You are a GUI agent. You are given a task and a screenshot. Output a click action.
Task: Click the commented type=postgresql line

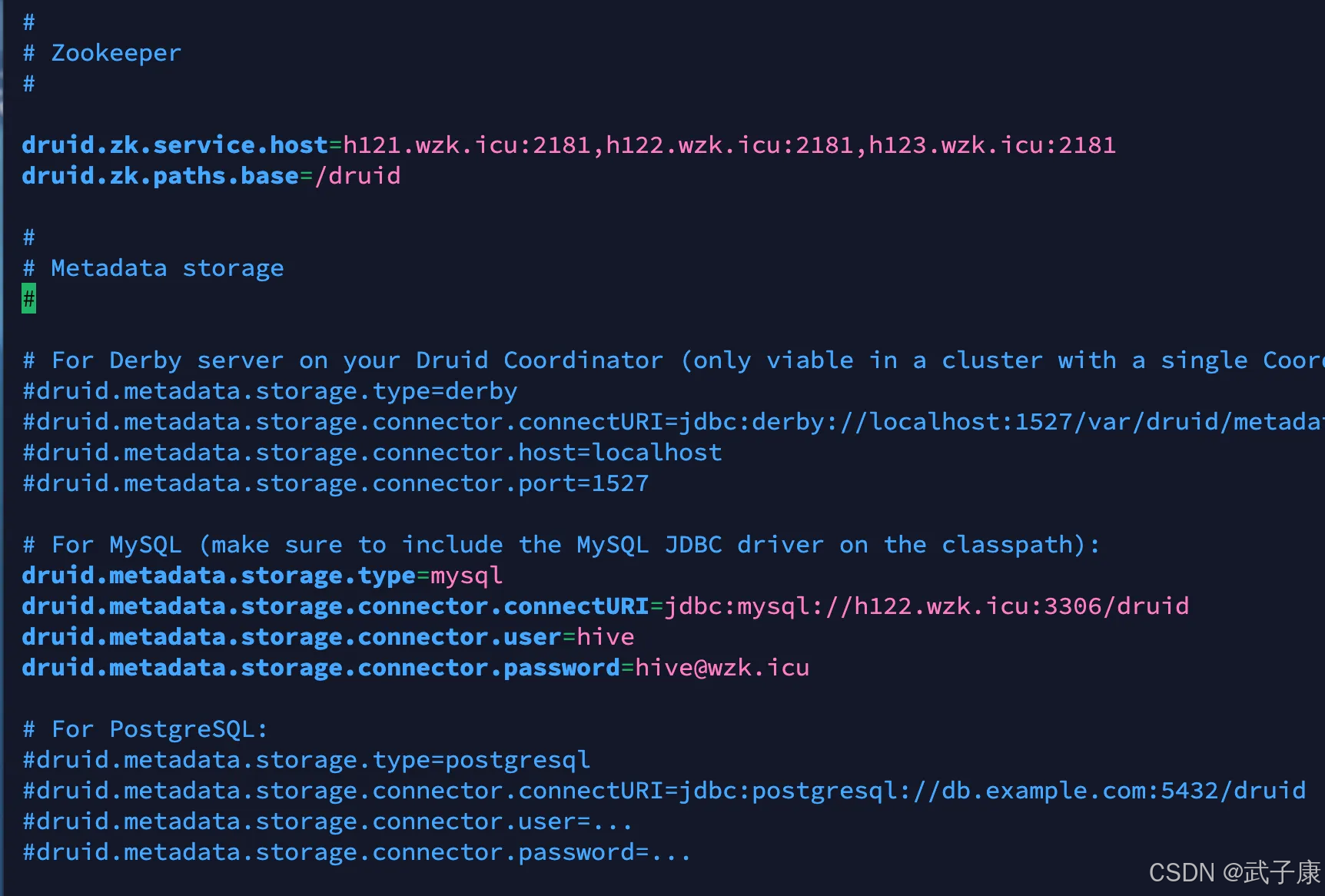click(307, 760)
